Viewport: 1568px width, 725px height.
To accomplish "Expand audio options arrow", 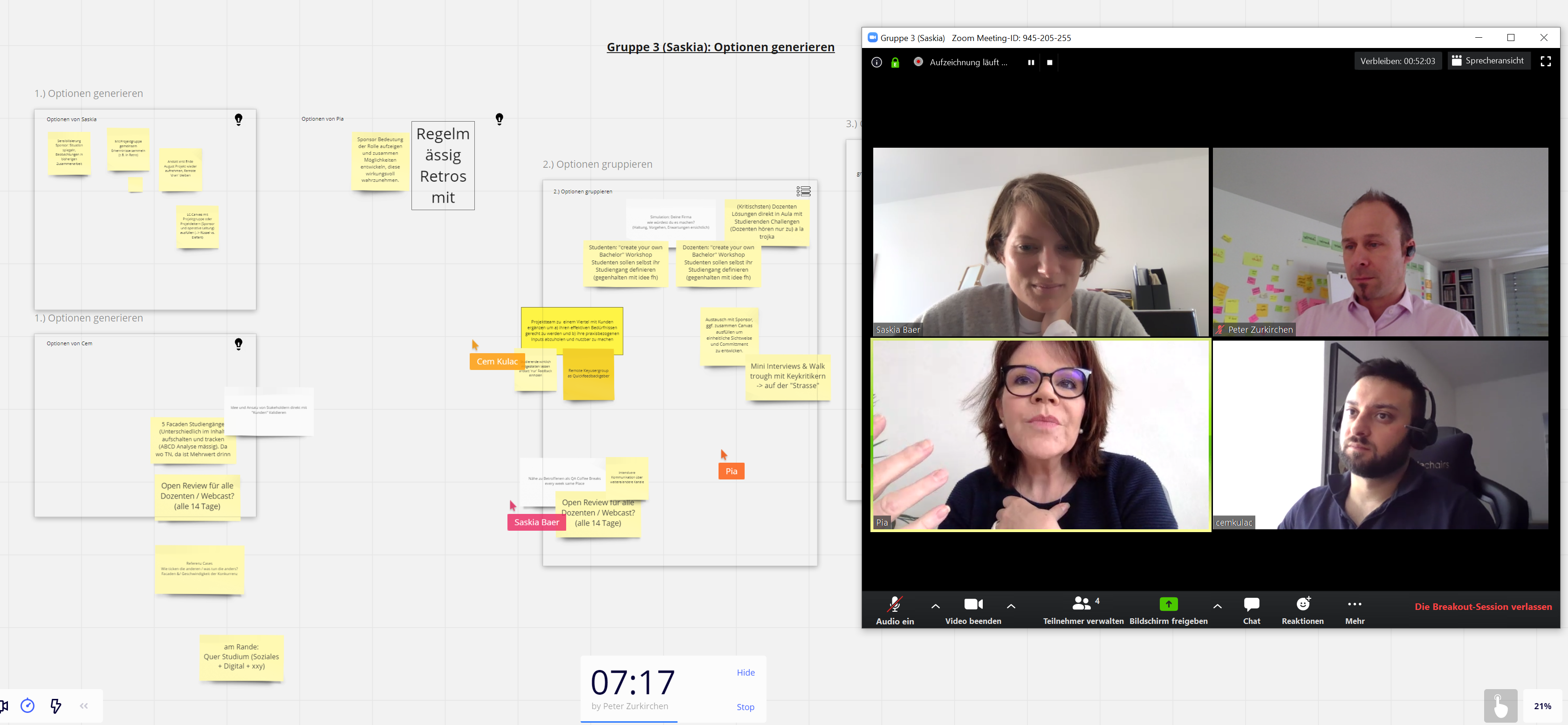I will (x=936, y=606).
